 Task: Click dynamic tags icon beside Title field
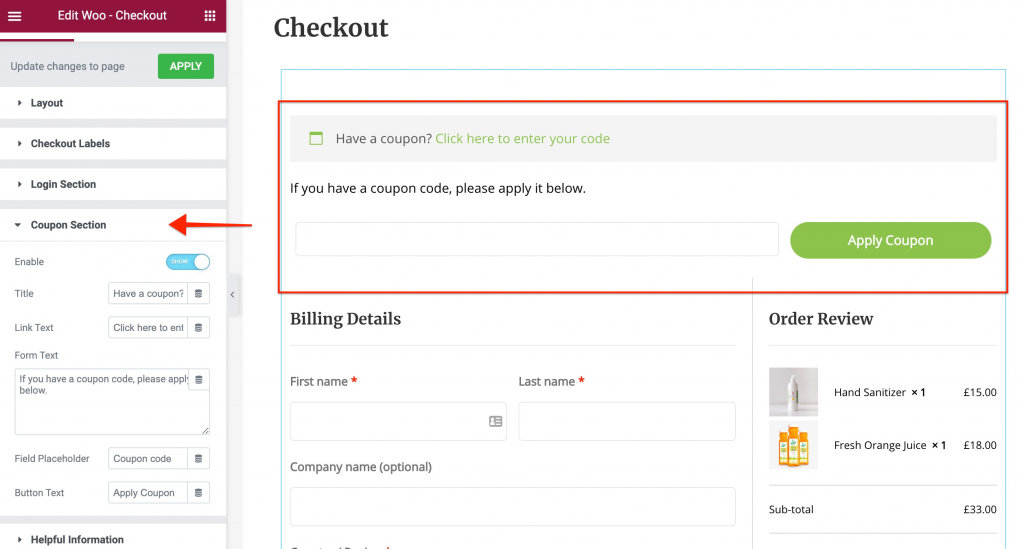coord(199,294)
